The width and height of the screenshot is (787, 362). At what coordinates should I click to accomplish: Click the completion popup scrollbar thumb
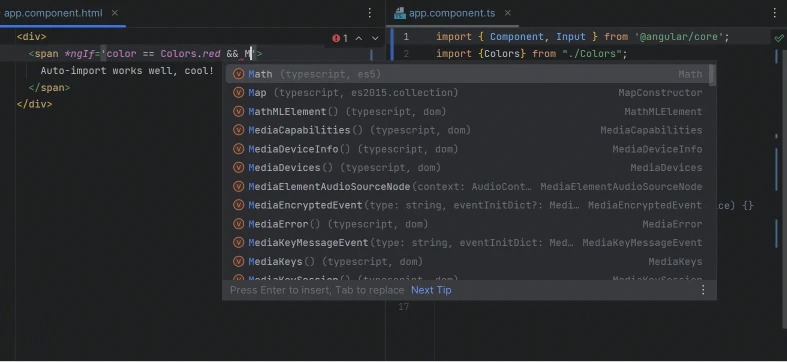[x=712, y=75]
